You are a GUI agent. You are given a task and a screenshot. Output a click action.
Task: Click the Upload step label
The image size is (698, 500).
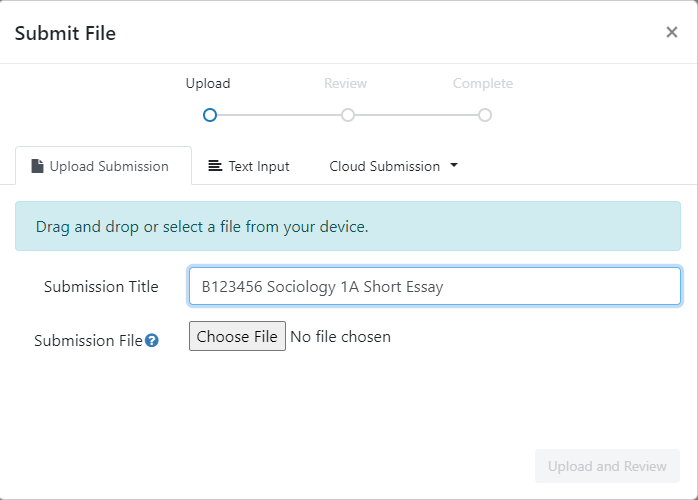point(208,84)
